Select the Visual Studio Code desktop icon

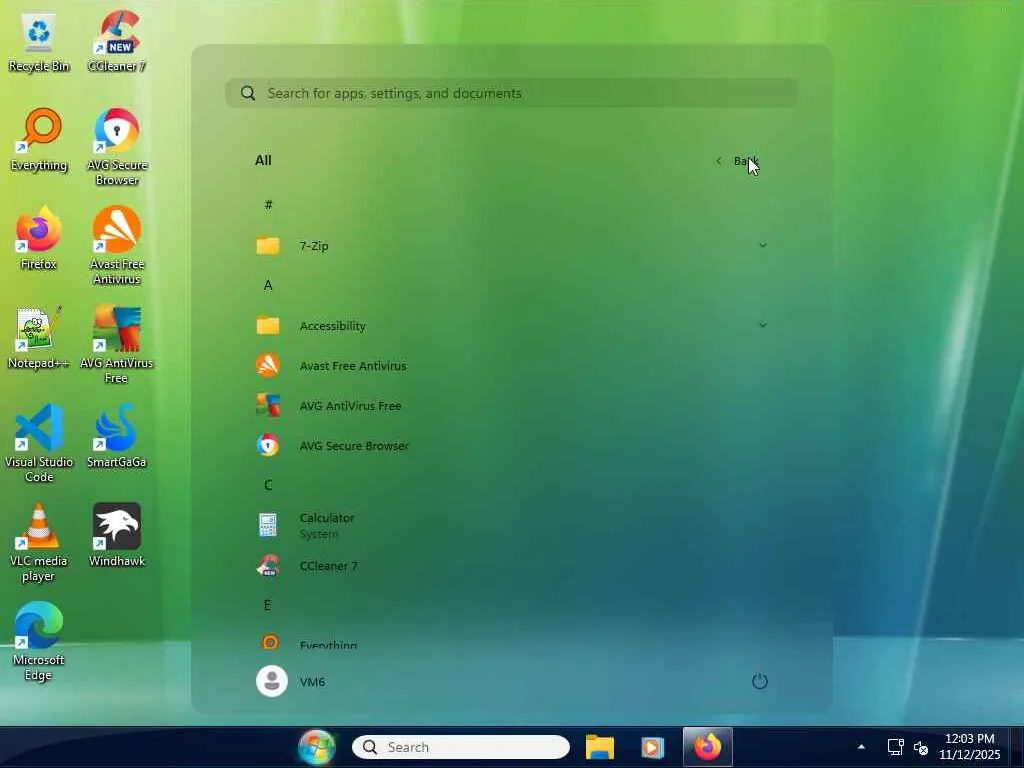point(39,443)
